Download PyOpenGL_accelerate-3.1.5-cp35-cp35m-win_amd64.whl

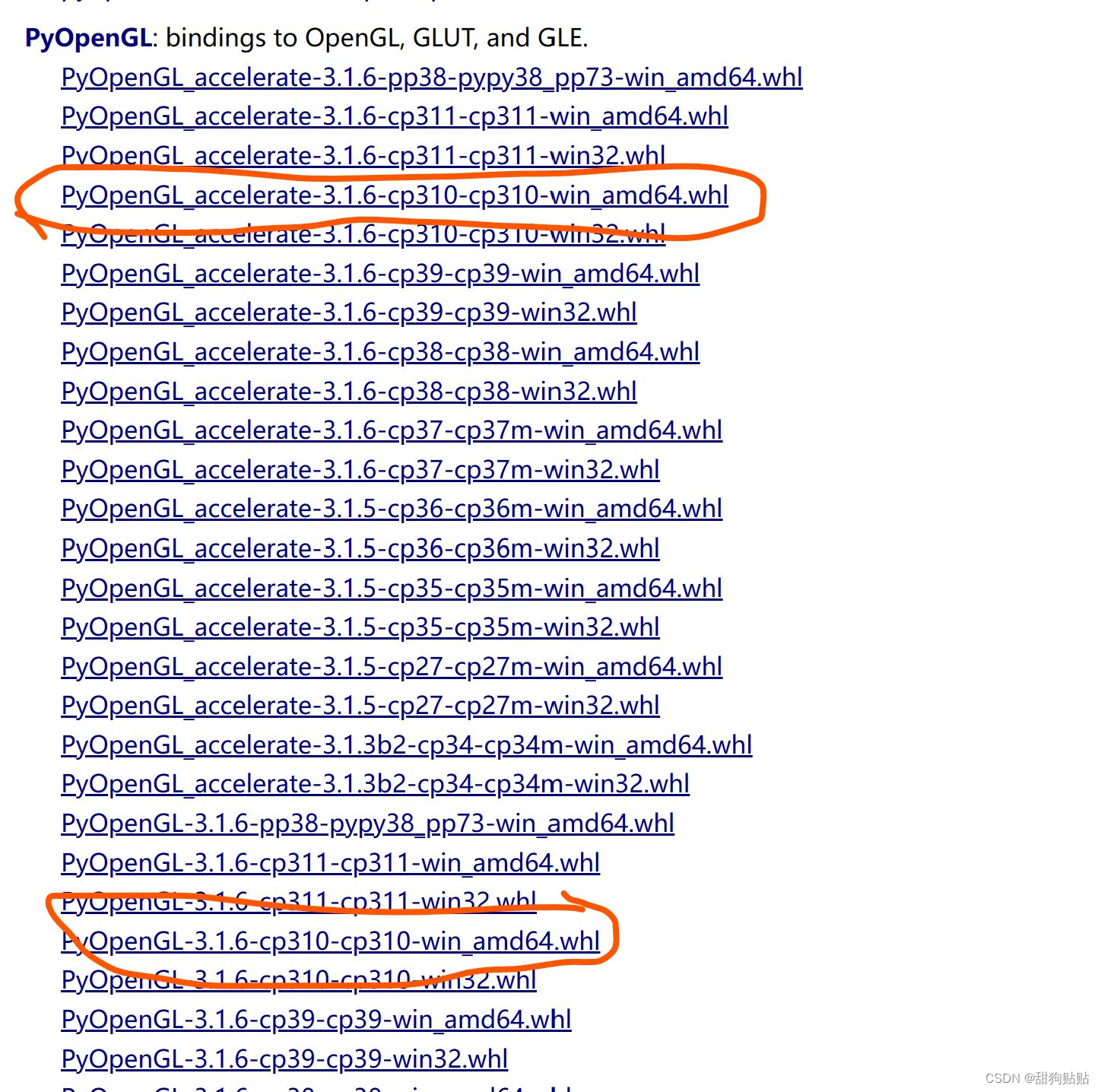click(x=392, y=589)
